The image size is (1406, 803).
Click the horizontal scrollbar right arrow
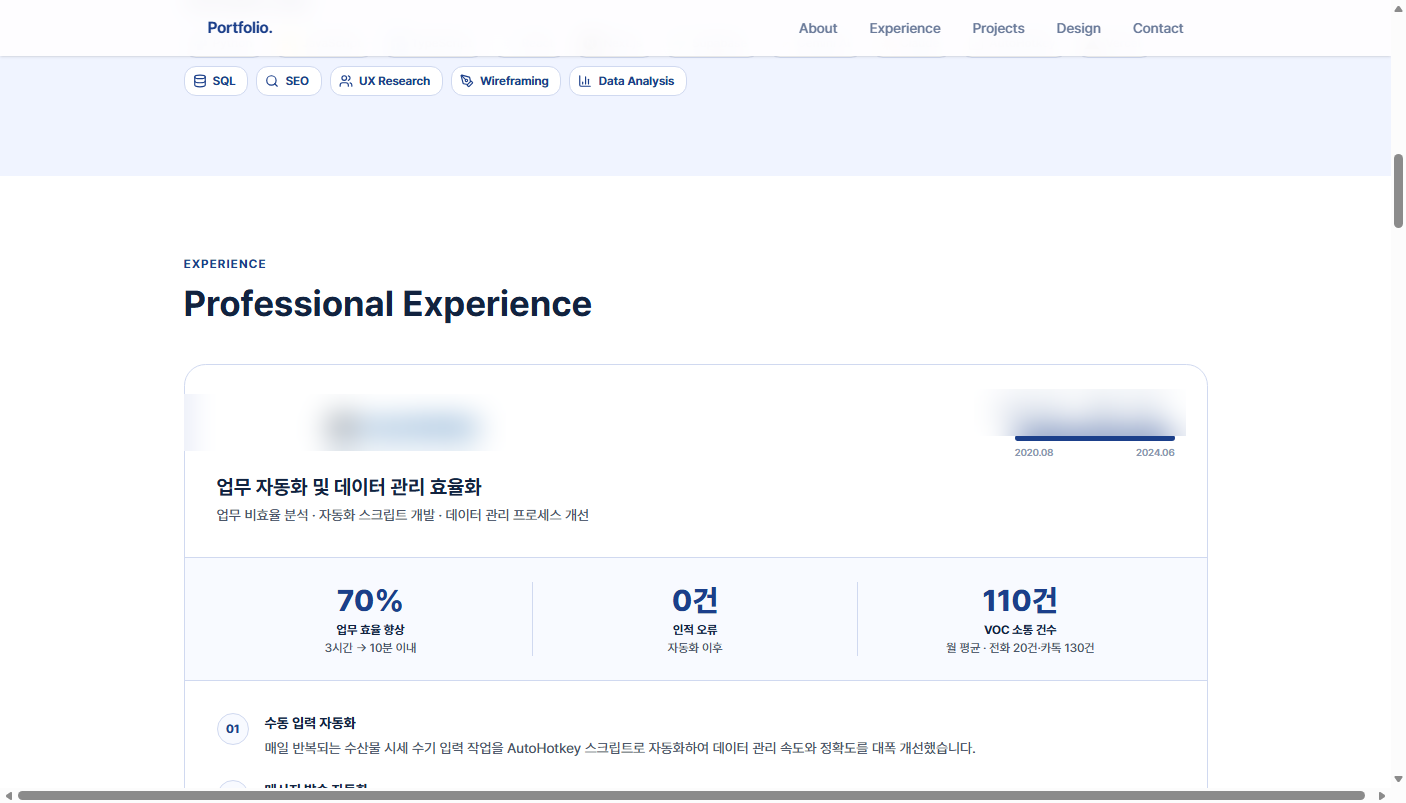1382,796
